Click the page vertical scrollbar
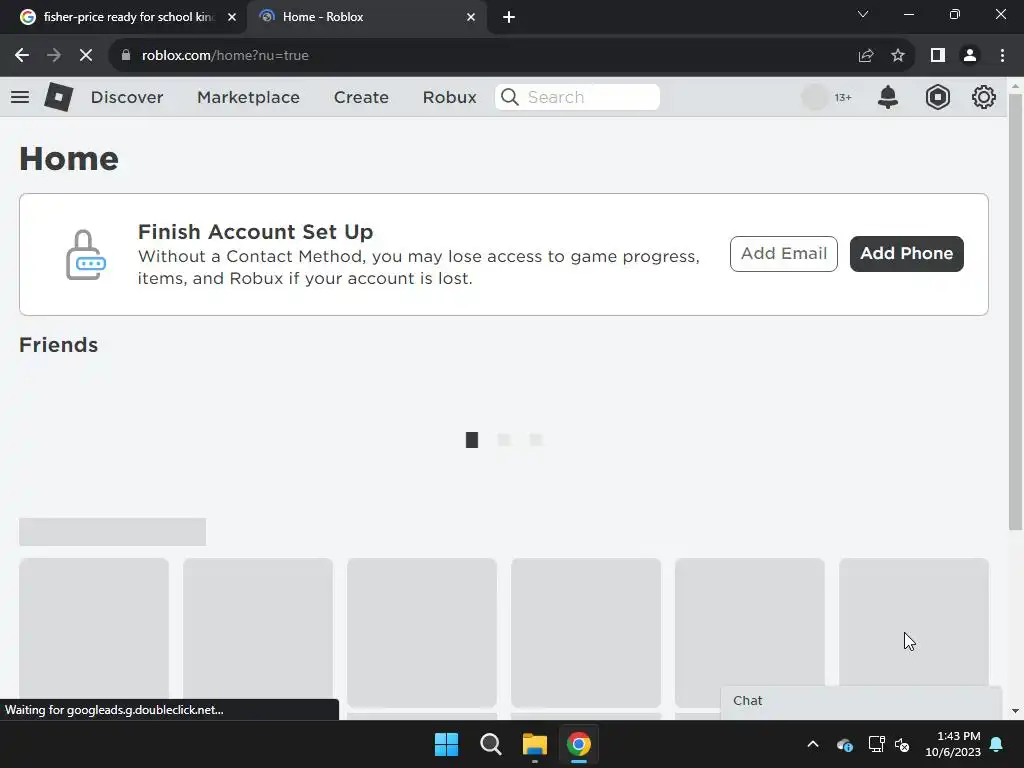 click(1016, 312)
